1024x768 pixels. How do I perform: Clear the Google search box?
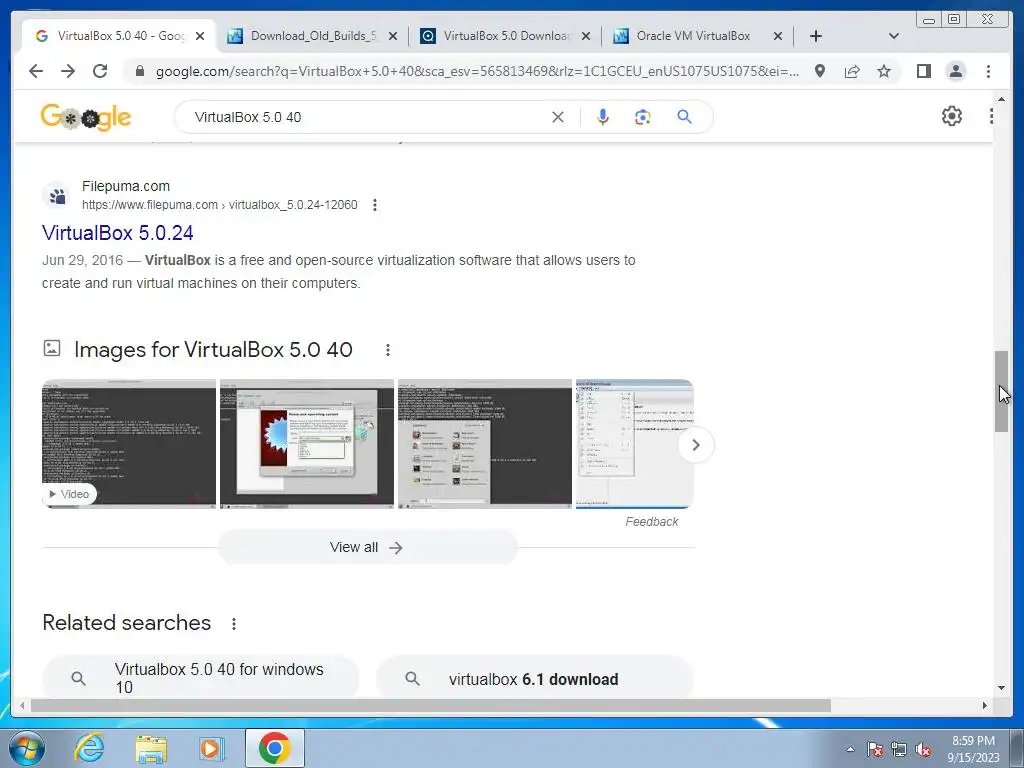pos(558,117)
